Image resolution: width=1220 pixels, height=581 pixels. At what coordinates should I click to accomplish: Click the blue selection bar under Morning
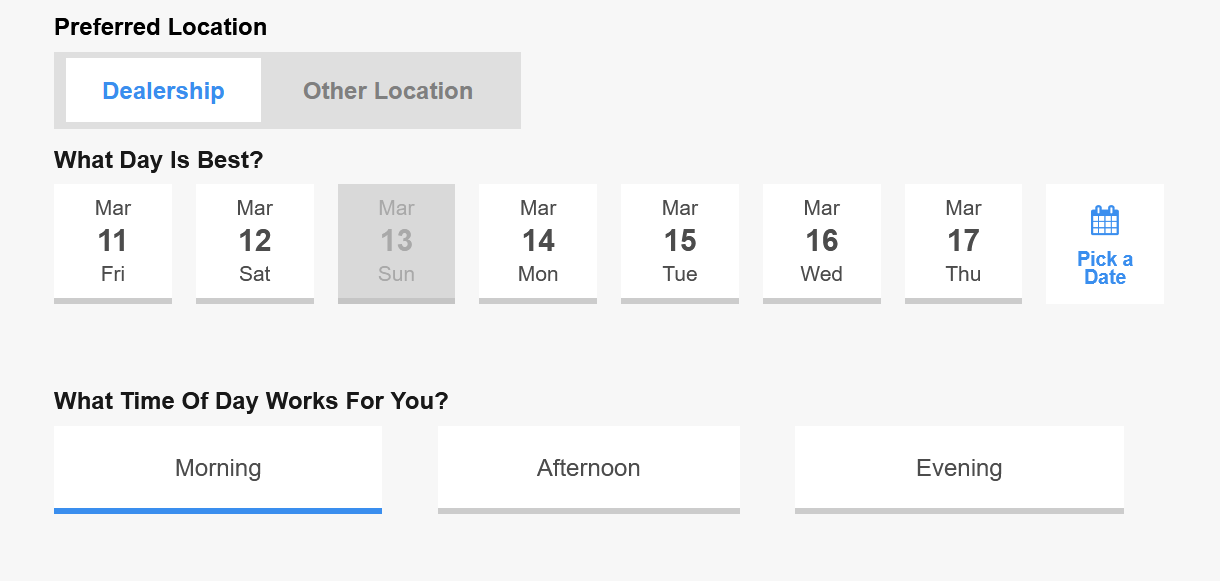point(218,511)
